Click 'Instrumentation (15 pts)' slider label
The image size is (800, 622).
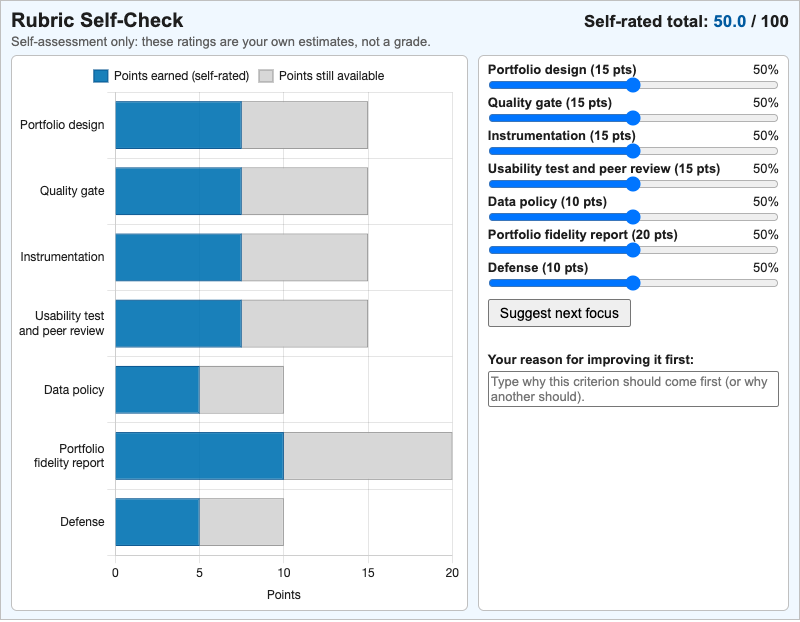click(x=561, y=136)
